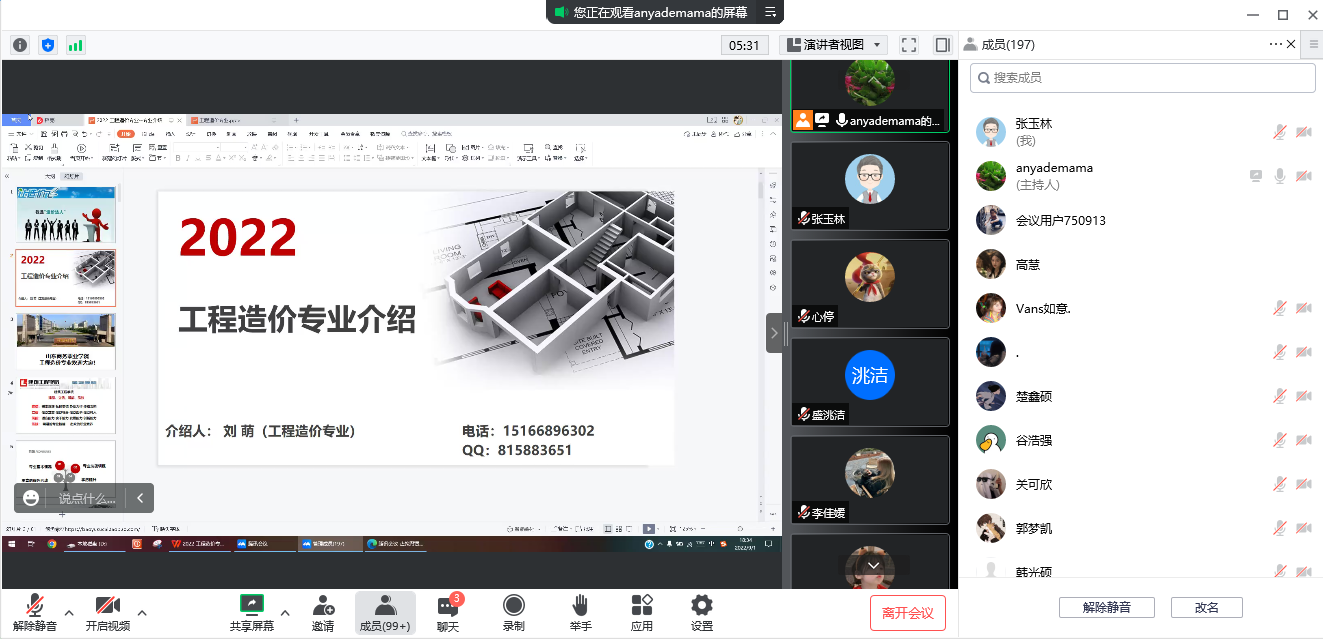Click the 搜索成员 search field
1323x639 pixels.
pyautogui.click(x=1142, y=77)
